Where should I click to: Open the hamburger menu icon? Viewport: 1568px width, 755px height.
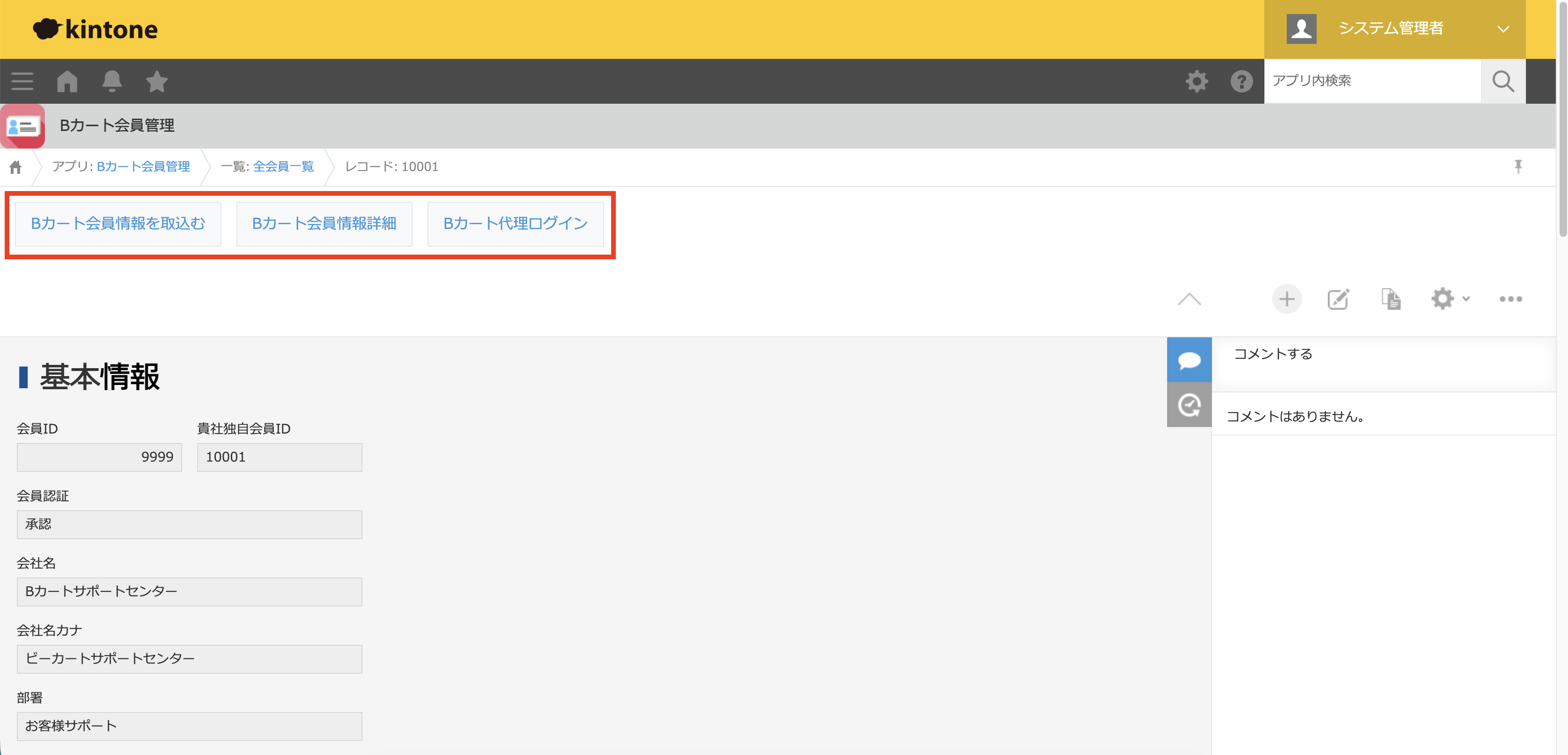[22, 81]
